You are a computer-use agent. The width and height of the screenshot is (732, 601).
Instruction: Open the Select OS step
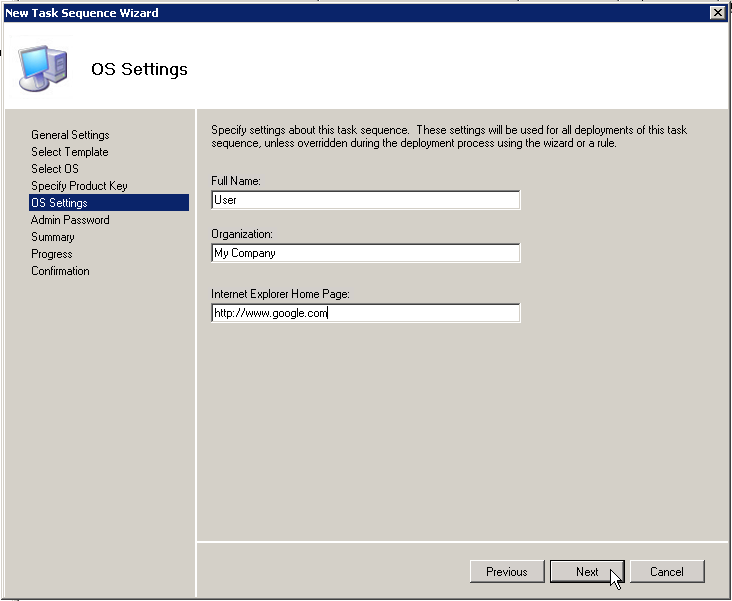54,169
